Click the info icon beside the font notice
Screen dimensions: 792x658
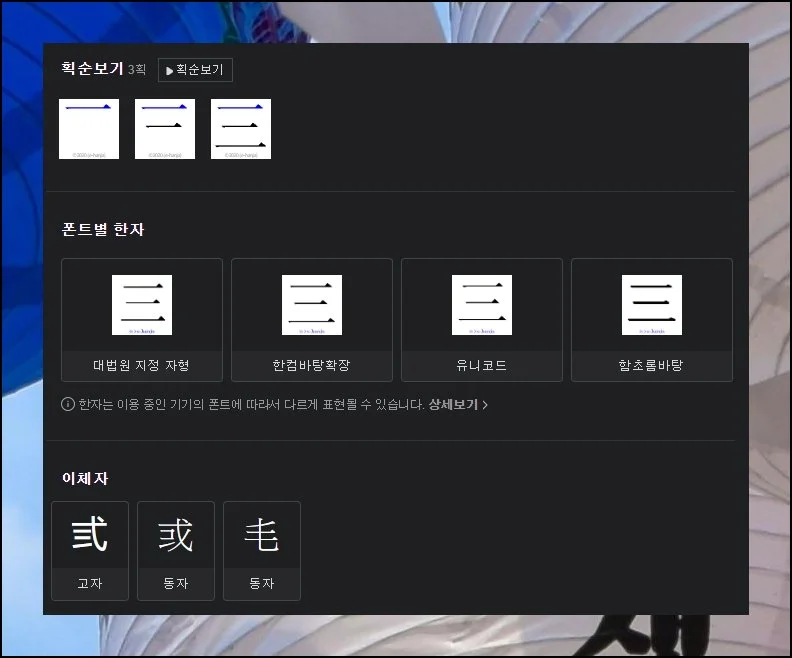(x=68, y=405)
